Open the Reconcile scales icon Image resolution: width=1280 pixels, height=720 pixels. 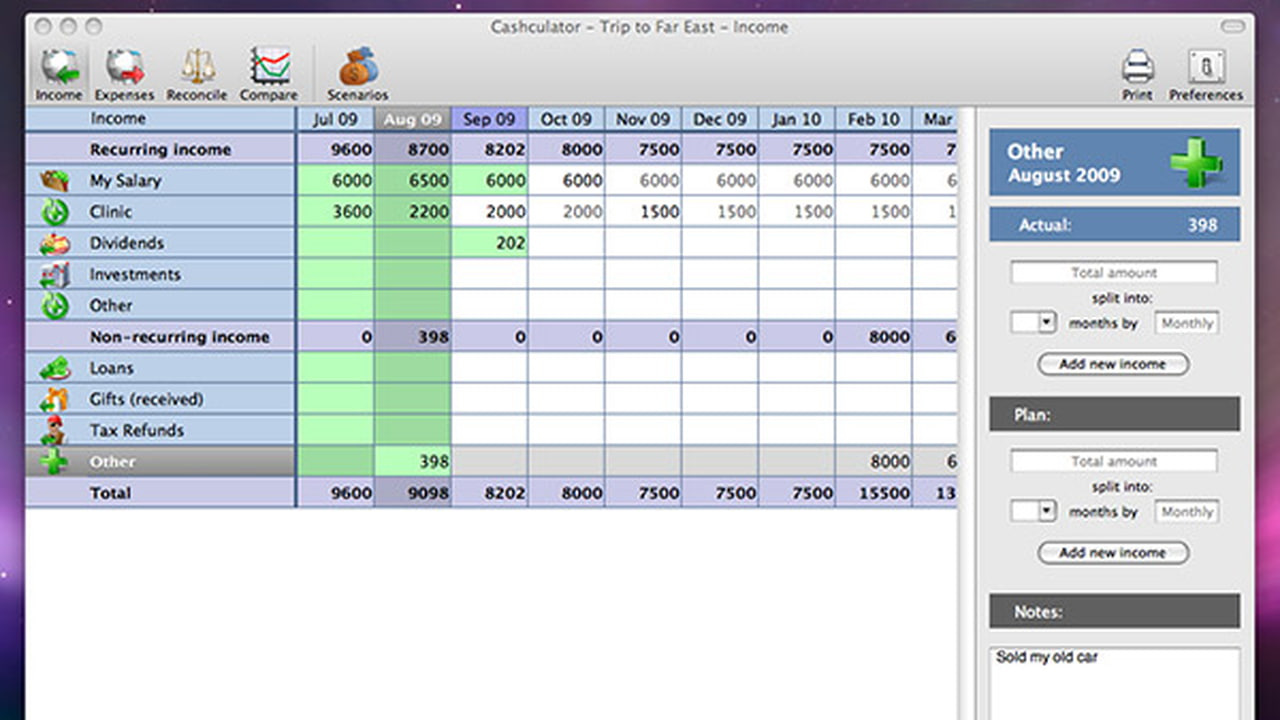(197, 74)
